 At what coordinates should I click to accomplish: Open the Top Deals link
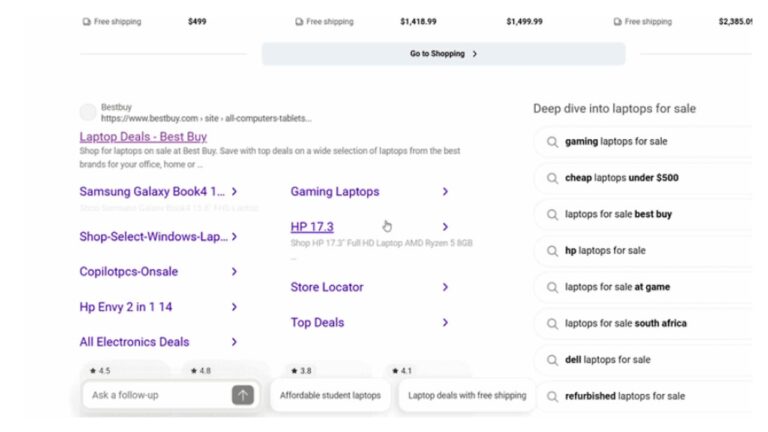[317, 322]
